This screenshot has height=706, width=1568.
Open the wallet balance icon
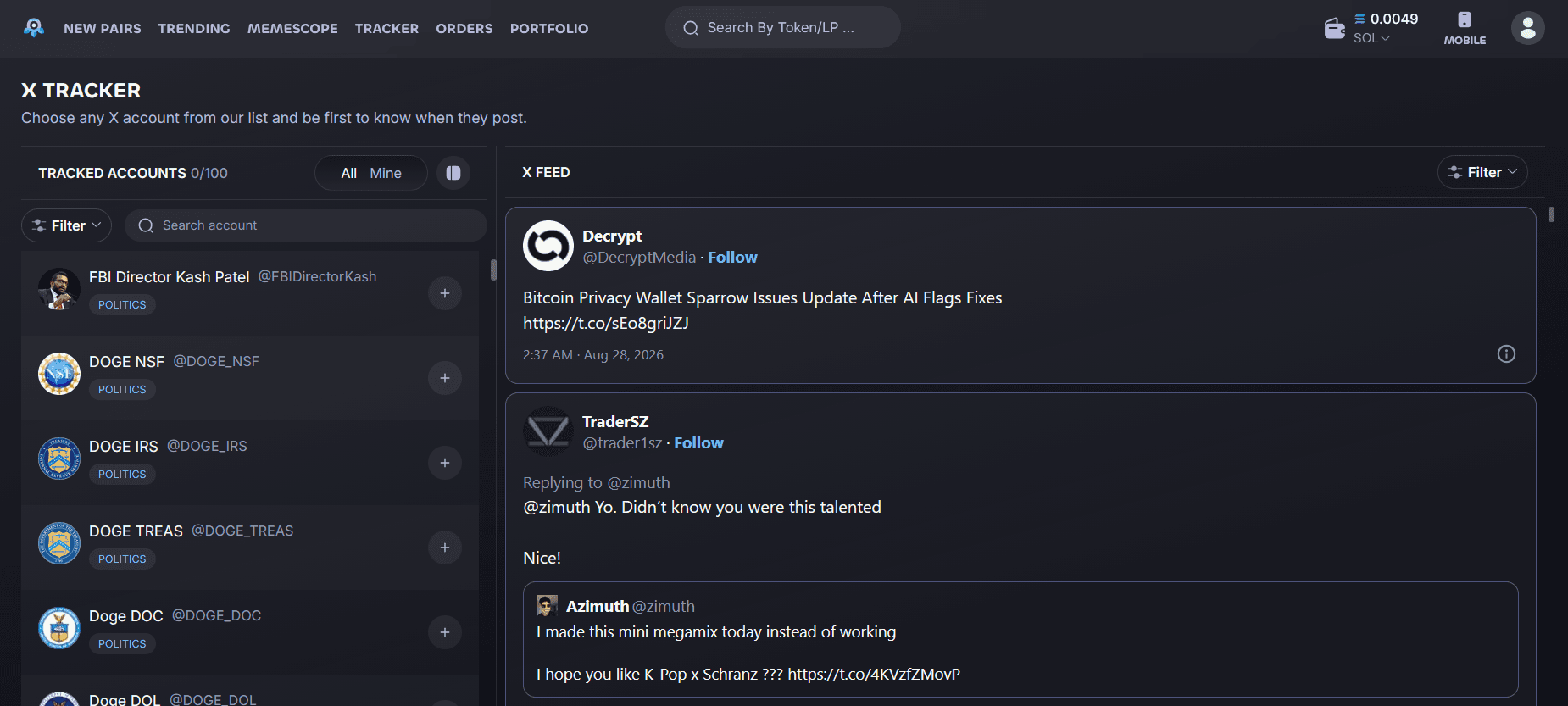[1334, 29]
